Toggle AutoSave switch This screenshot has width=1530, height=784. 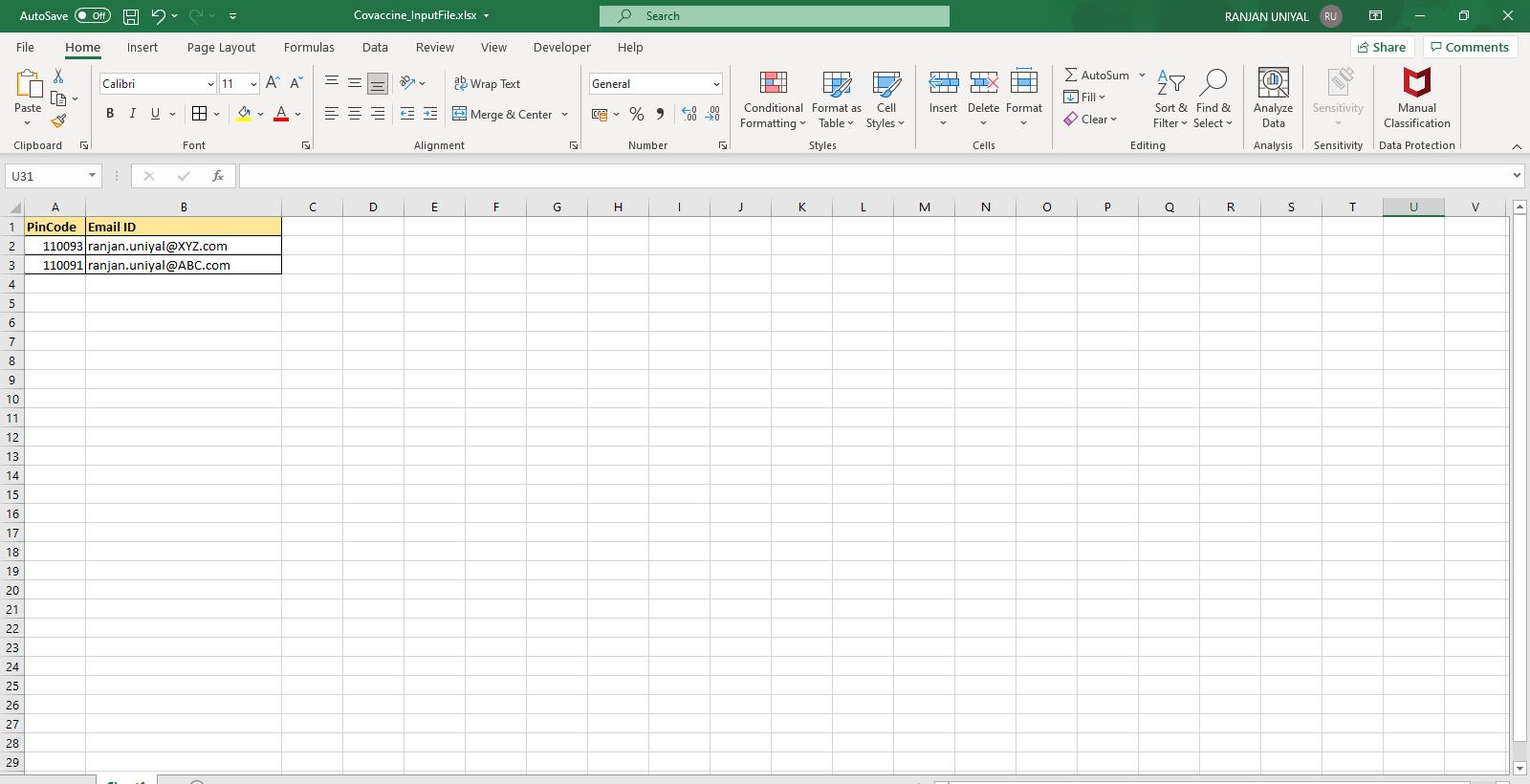(92, 16)
